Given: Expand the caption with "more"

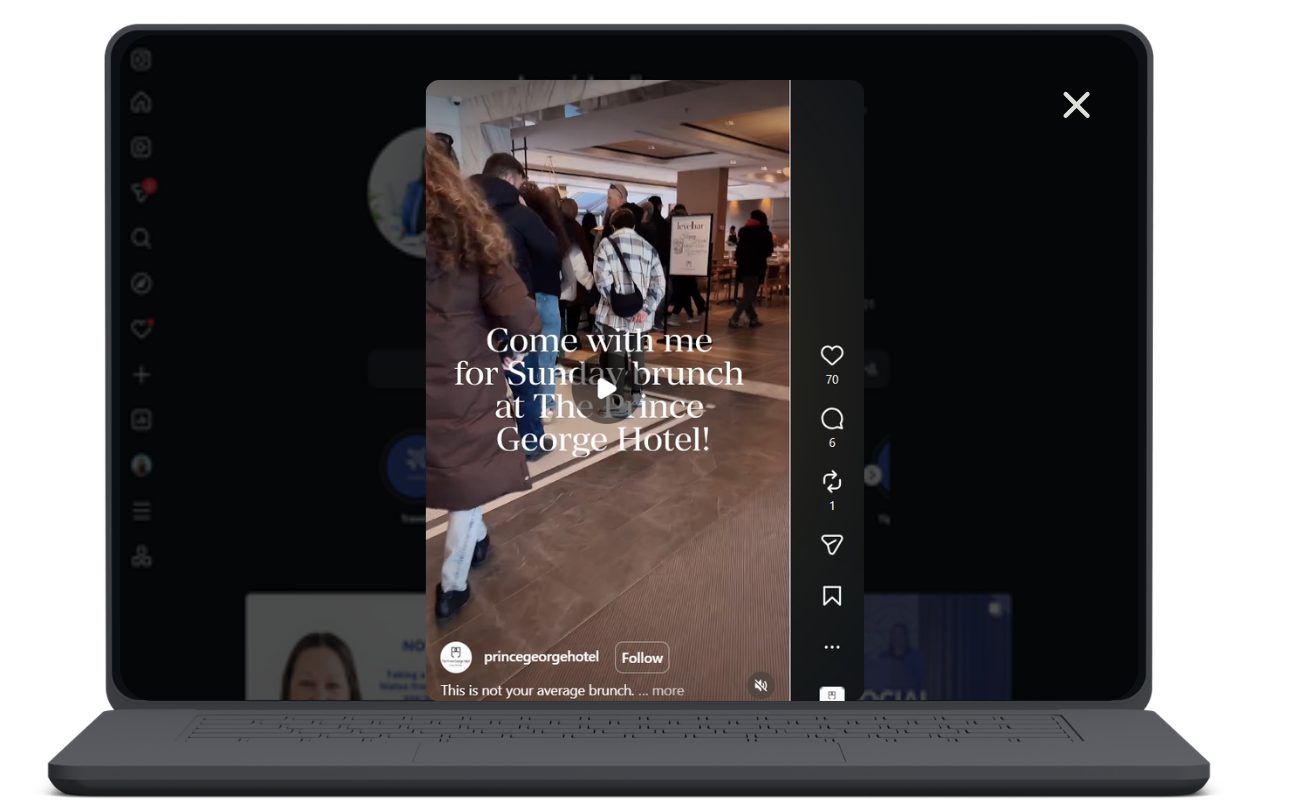Looking at the screenshot, I should pos(668,690).
